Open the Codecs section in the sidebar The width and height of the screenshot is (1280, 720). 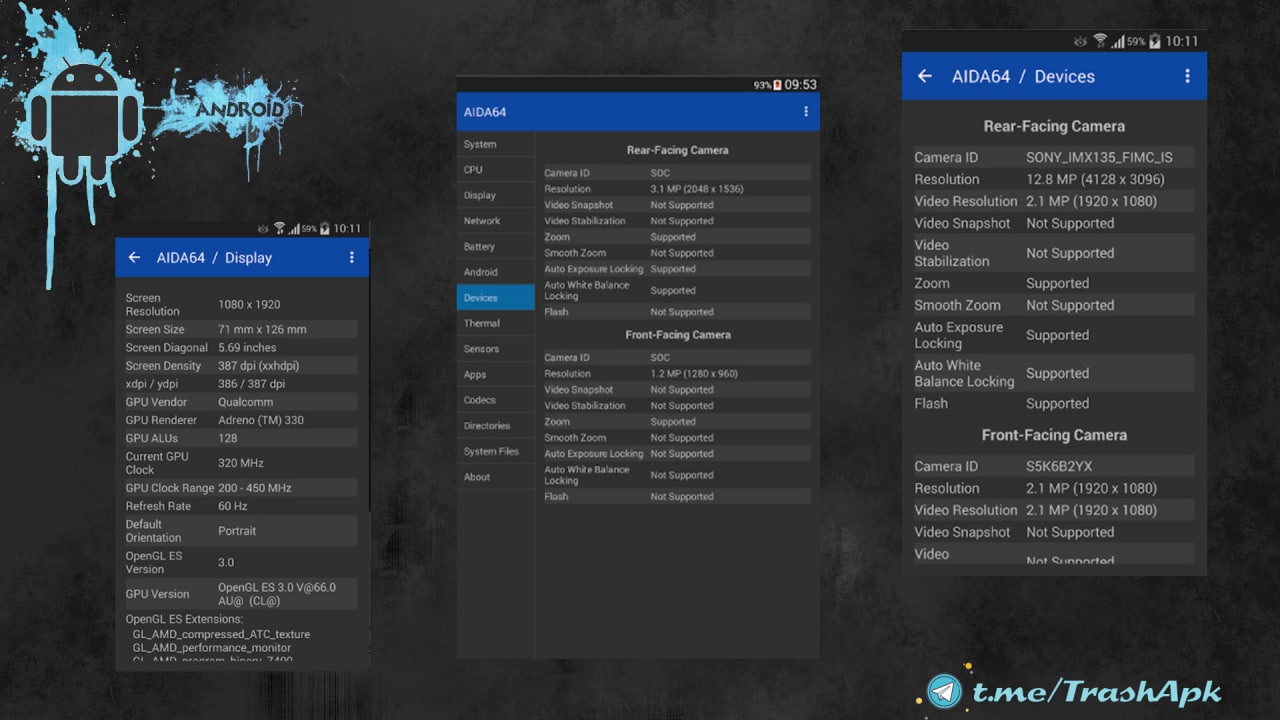click(x=495, y=400)
